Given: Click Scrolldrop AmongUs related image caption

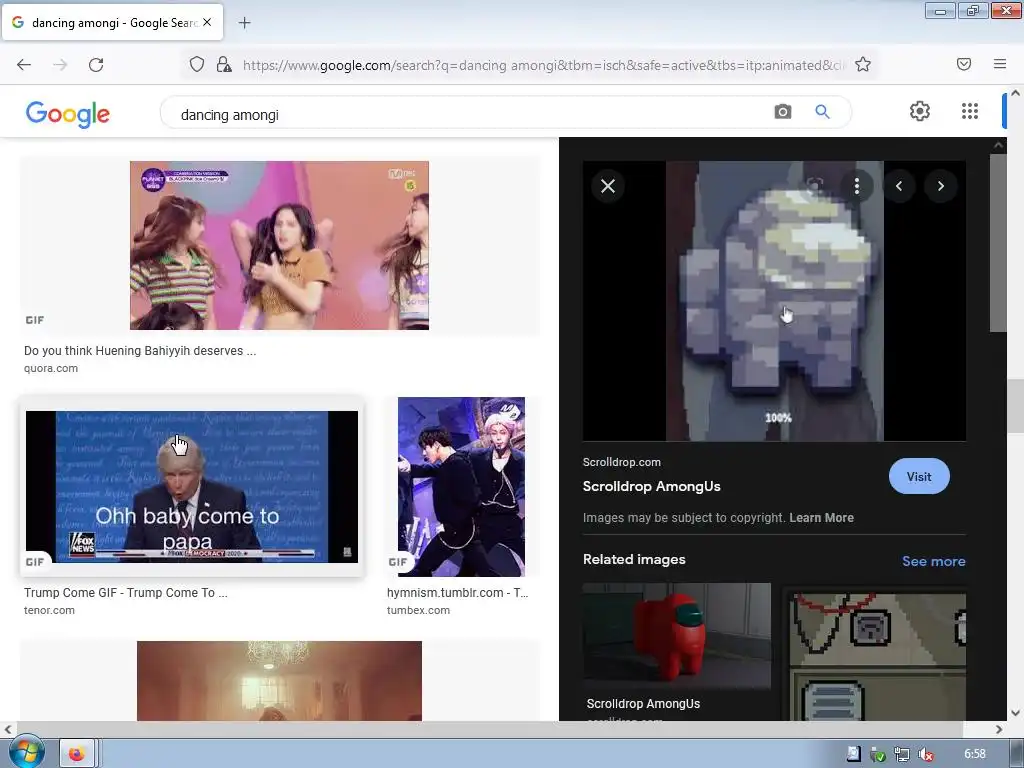Looking at the screenshot, I should point(643,704).
